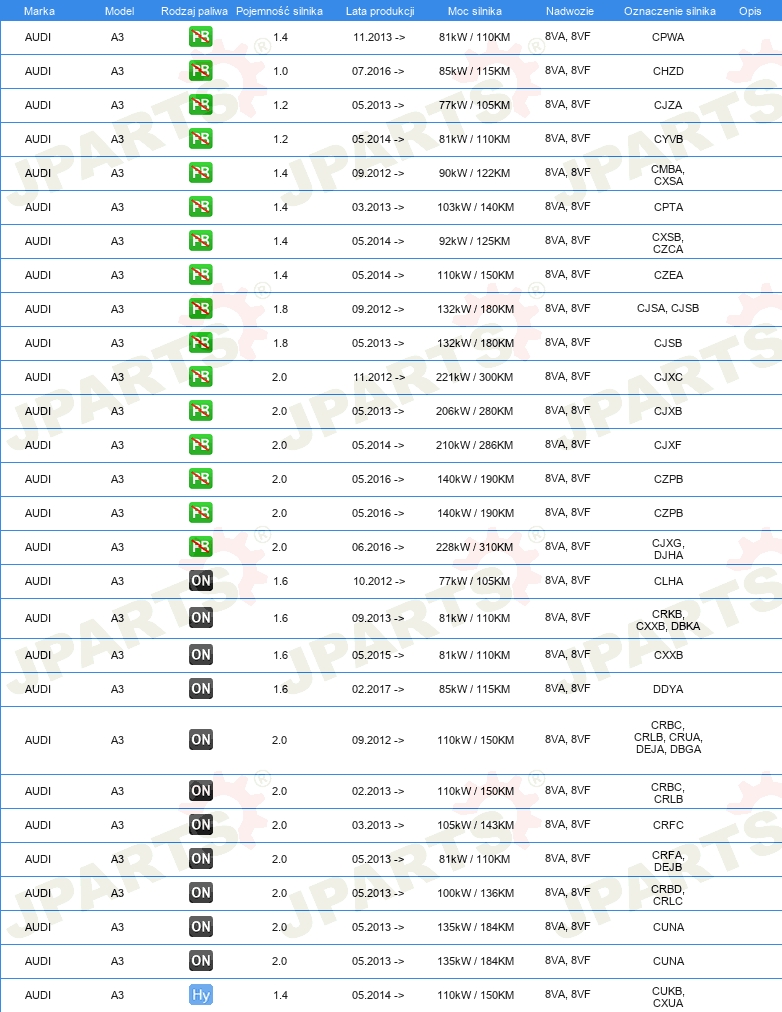Click power value 221kW / 300KM
This screenshot has height=1012, width=782.
(x=474, y=377)
